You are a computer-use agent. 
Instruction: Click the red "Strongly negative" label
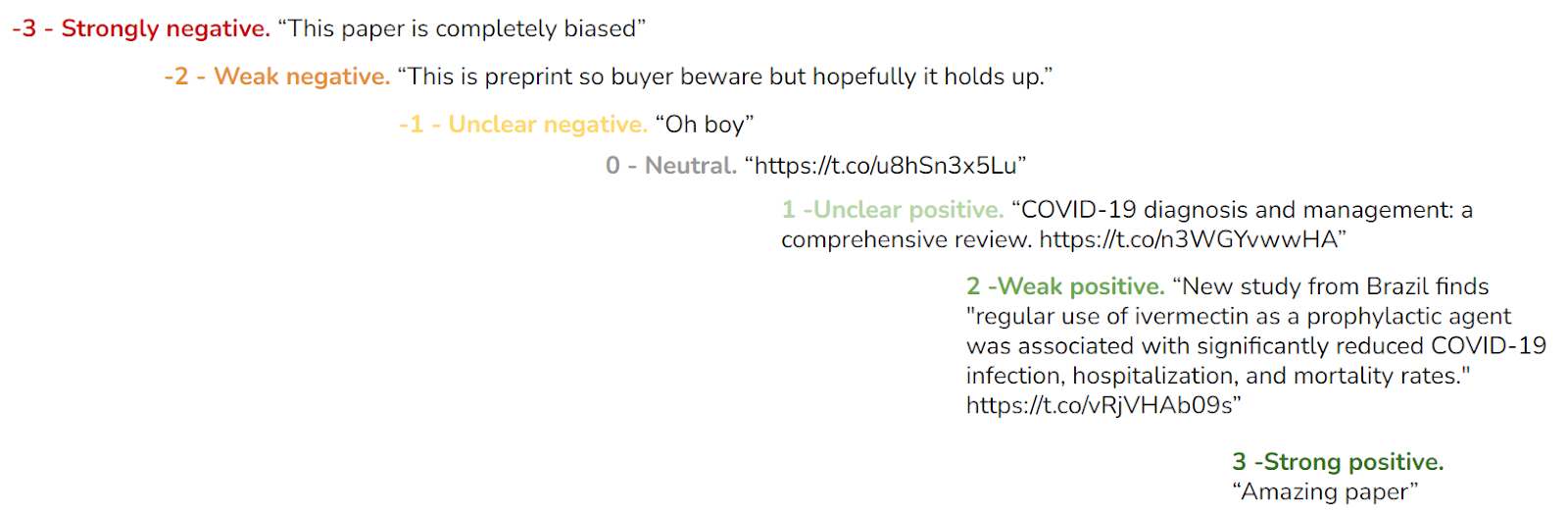[x=165, y=28]
